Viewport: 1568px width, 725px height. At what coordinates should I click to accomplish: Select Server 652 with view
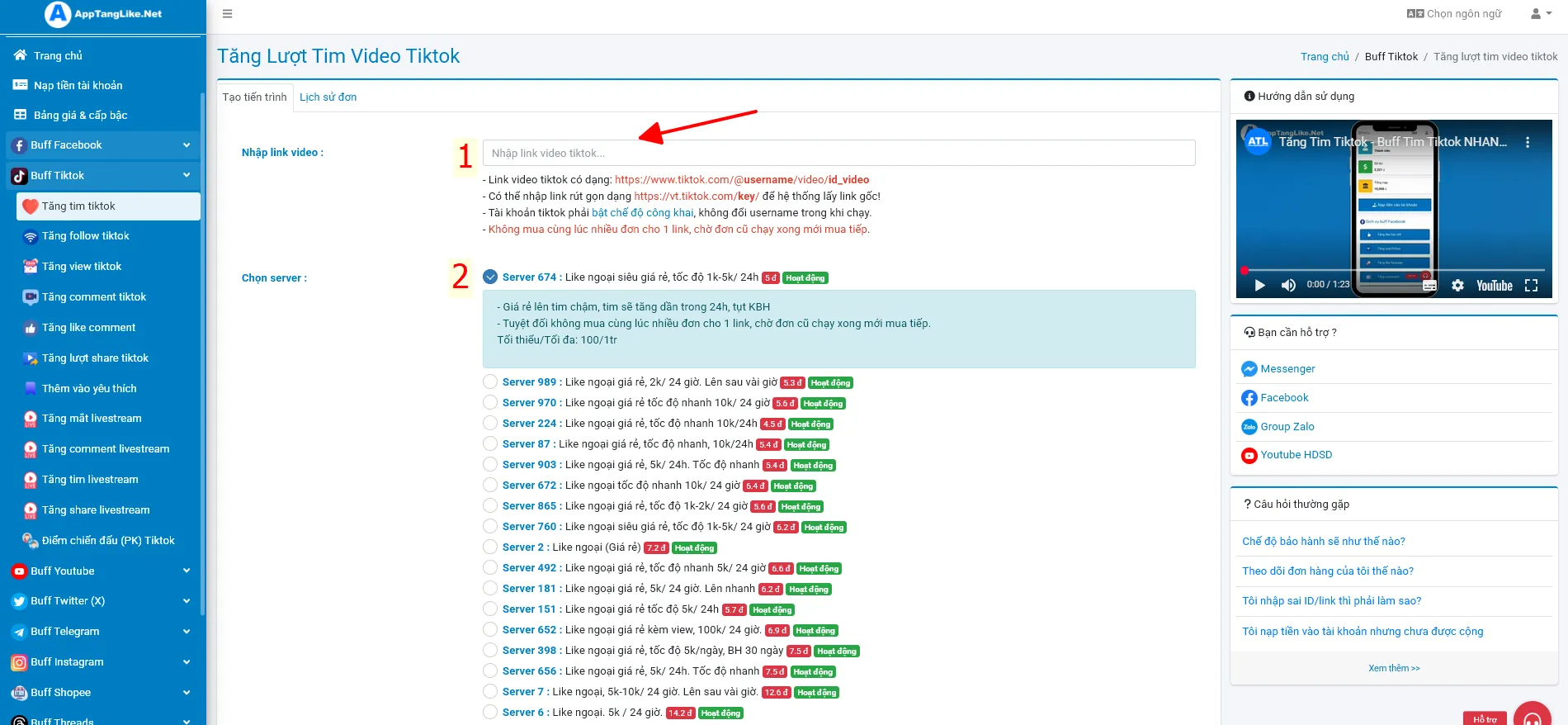490,630
